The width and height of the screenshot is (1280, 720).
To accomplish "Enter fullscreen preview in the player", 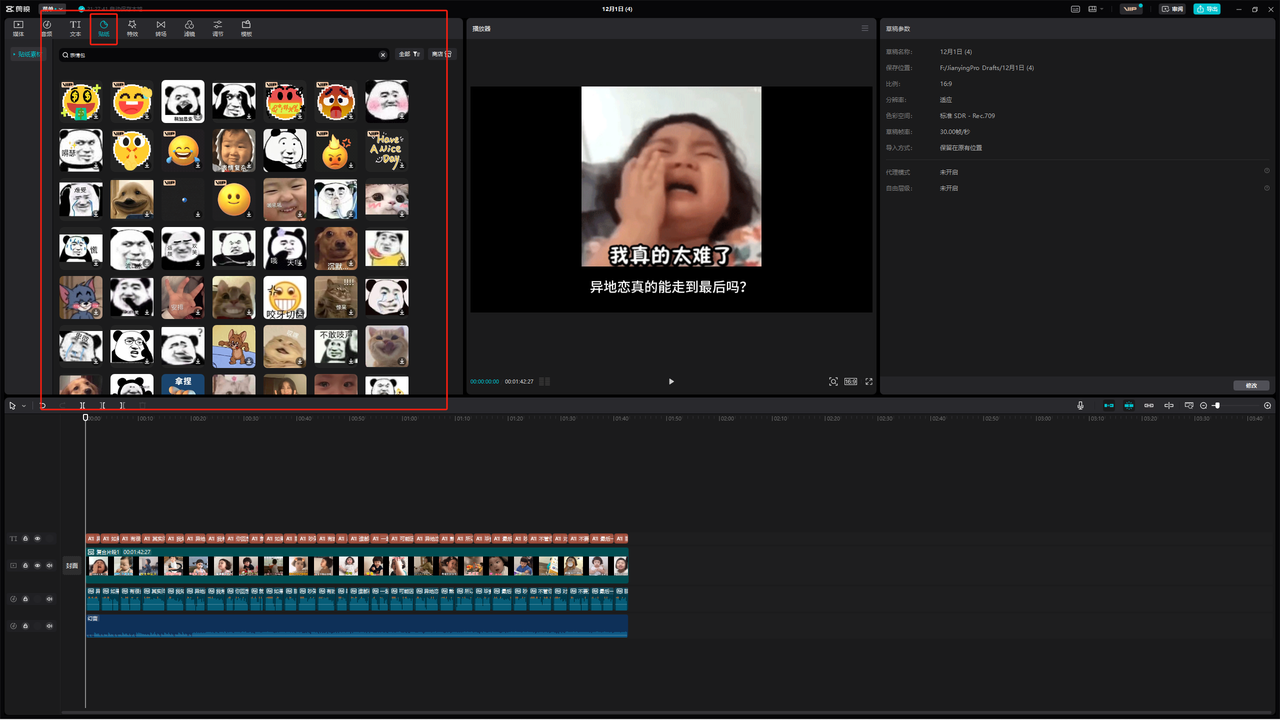I will pos(869,381).
